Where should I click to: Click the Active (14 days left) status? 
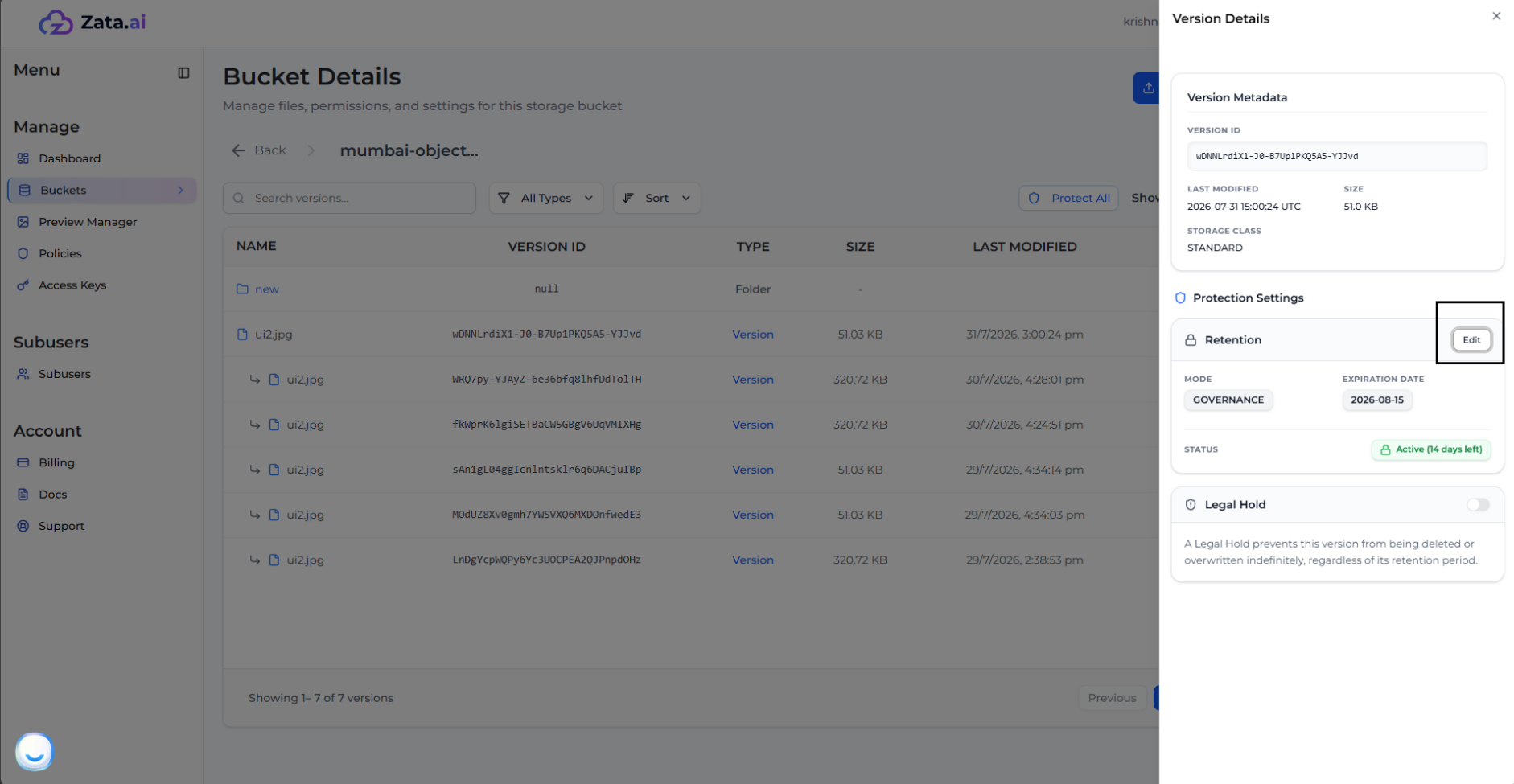[1430, 449]
